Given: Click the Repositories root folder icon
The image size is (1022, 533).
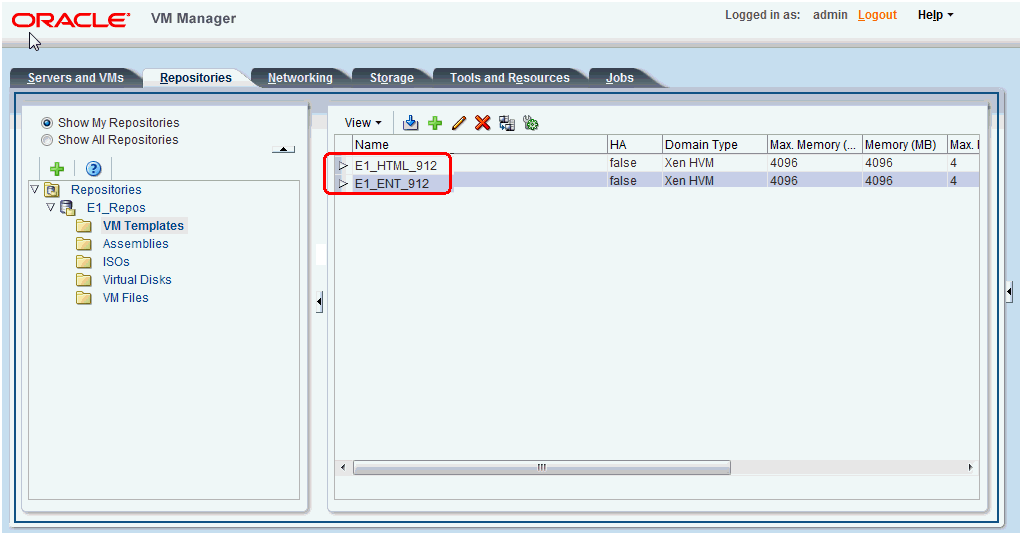Looking at the screenshot, I should [52, 190].
